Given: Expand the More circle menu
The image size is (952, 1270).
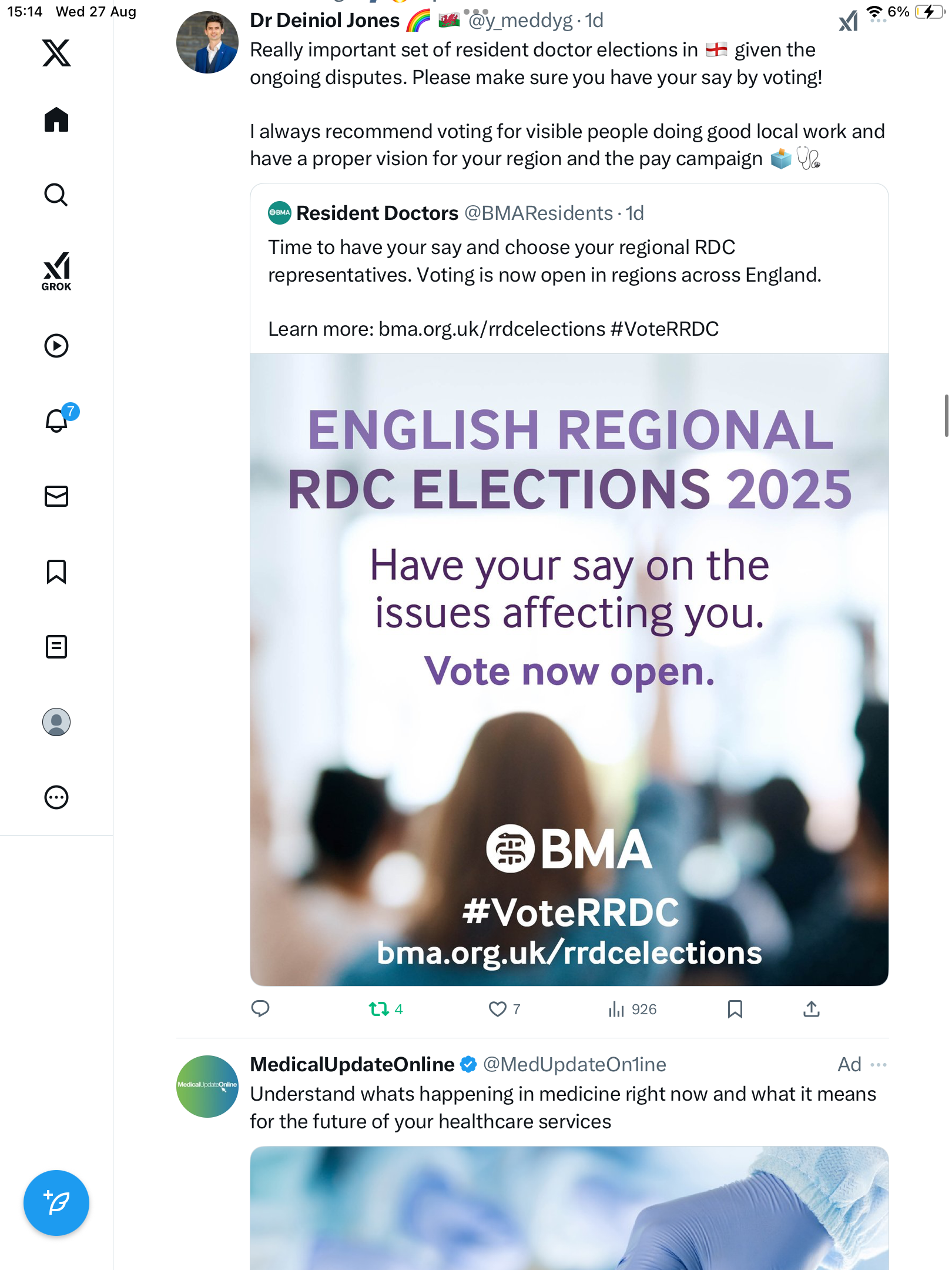Looking at the screenshot, I should [56, 797].
